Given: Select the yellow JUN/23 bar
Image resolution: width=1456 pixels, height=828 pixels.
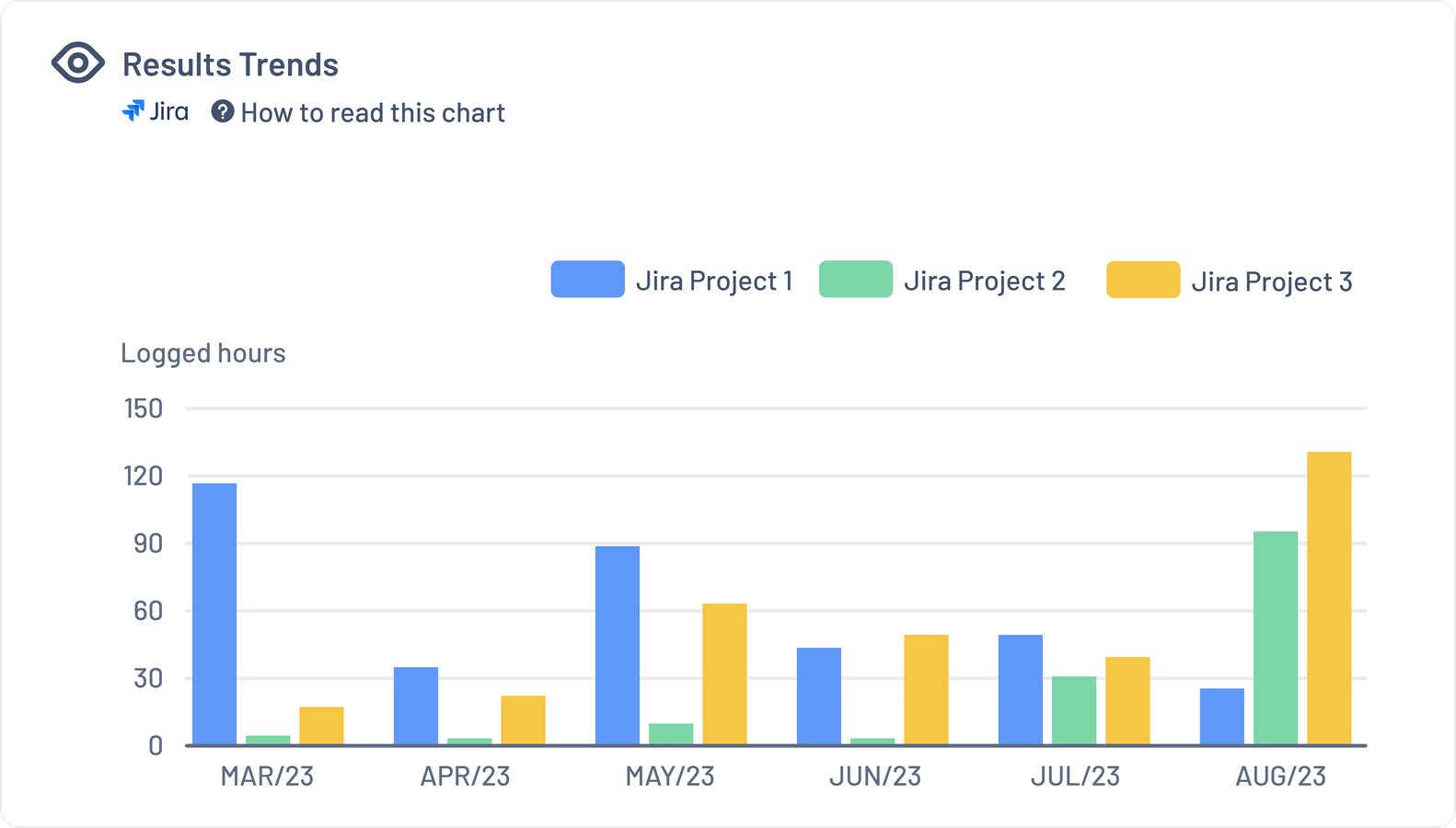Looking at the screenshot, I should [926, 689].
